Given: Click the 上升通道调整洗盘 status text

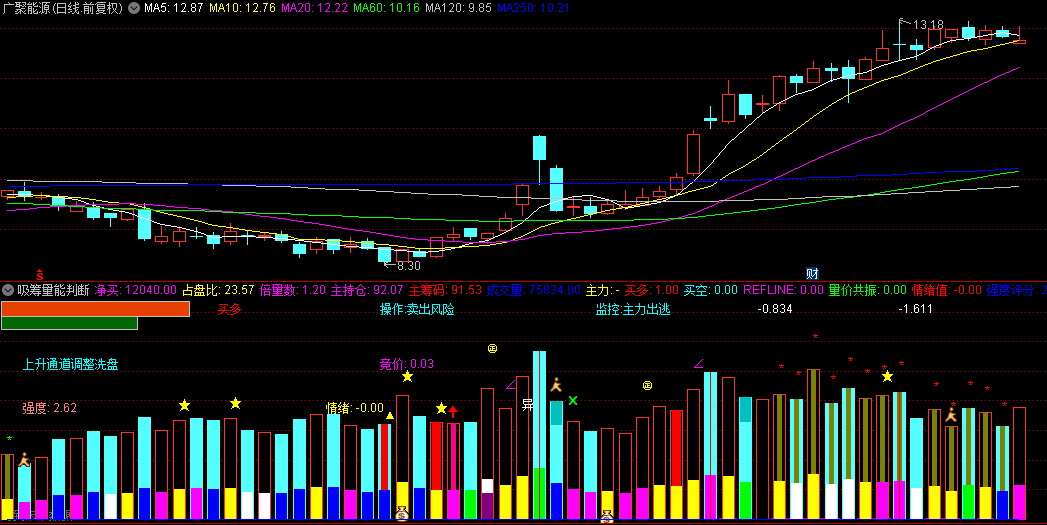Looking at the screenshot, I should 70,364.
